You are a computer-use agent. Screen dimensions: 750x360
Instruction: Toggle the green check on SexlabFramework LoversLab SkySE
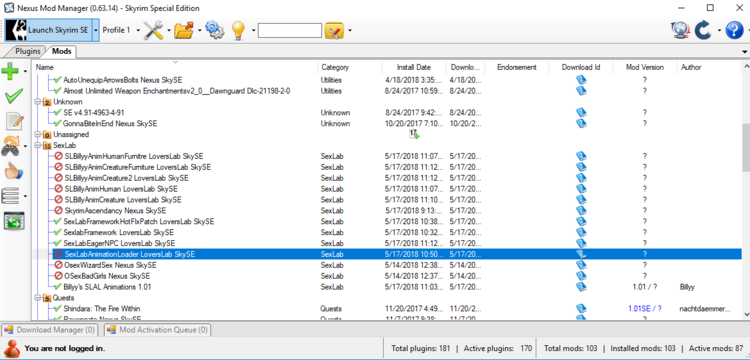pos(58,232)
